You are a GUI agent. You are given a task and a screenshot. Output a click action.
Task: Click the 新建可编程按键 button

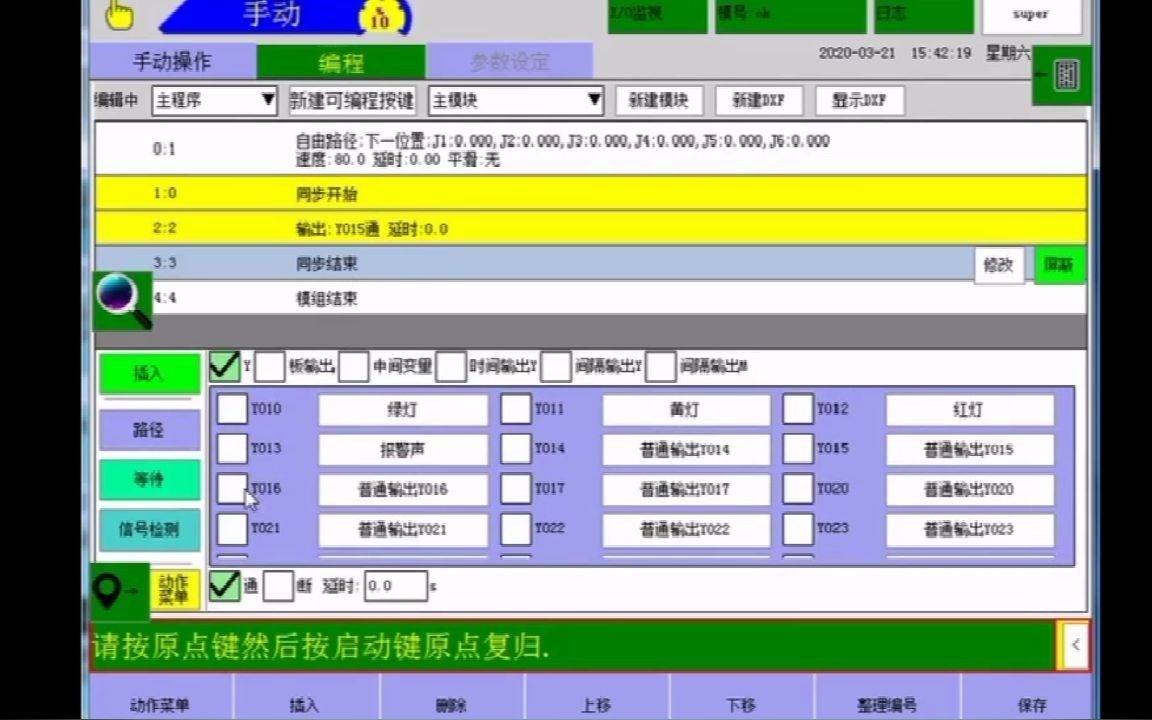[352, 101]
